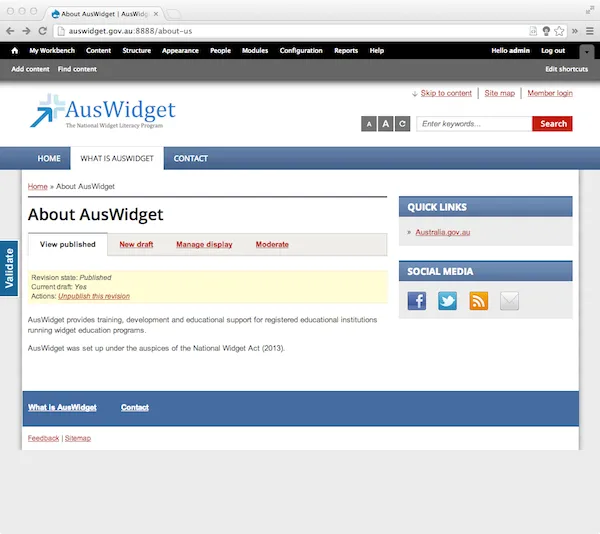Screen dimensions: 600x534
Task: Reload the page with refresh icon
Action: tap(42, 31)
